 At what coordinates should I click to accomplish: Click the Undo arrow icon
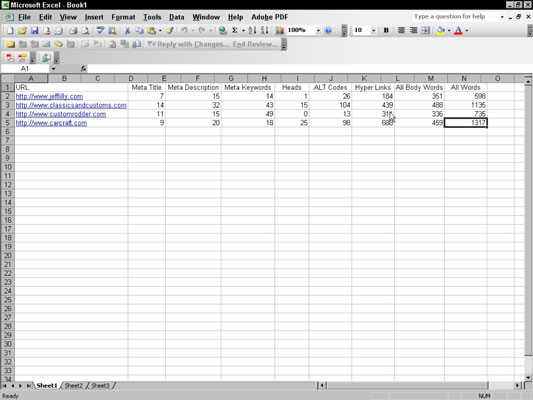coord(184,31)
